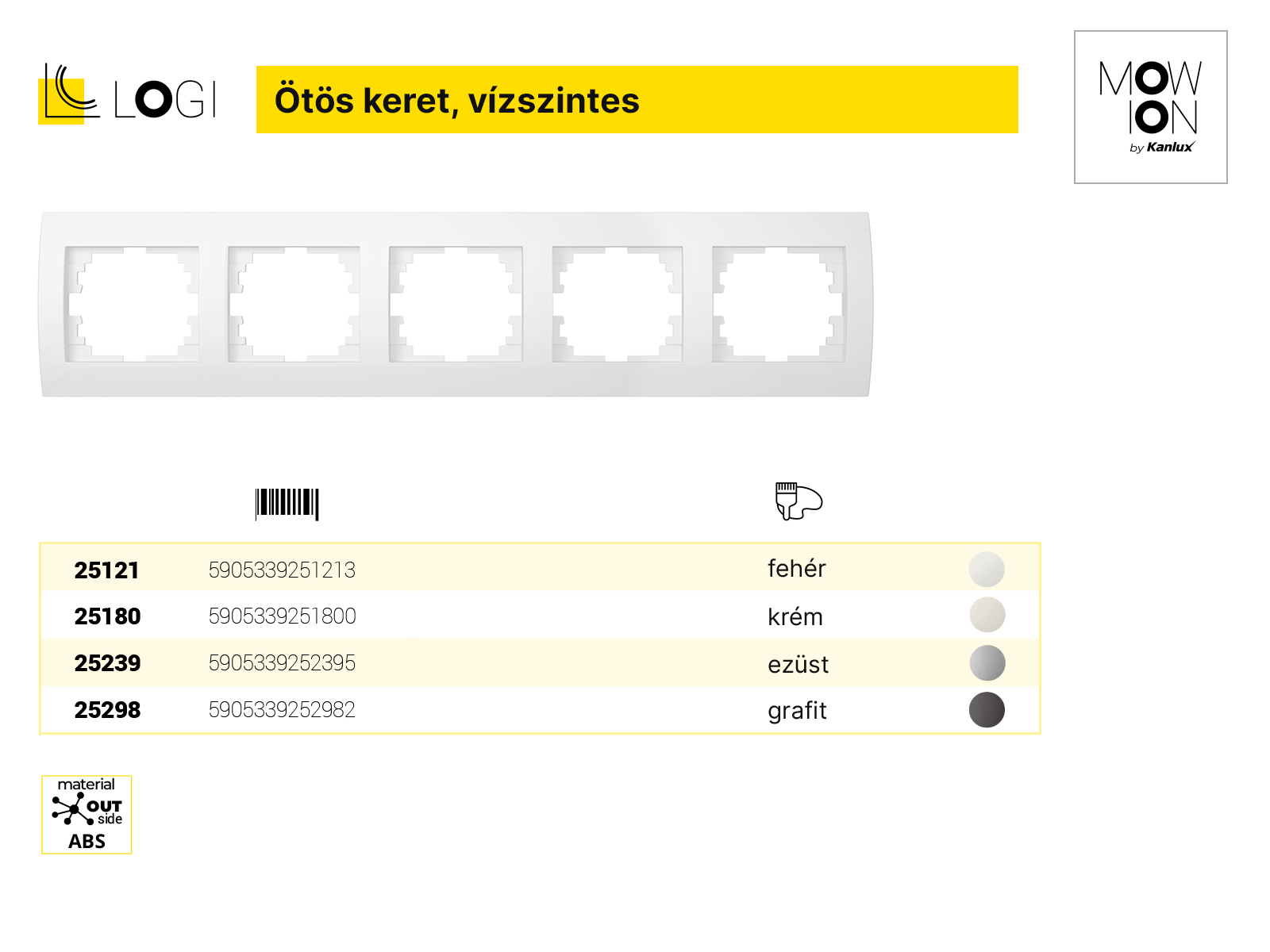Click the ABS outside material badge

click(87, 815)
